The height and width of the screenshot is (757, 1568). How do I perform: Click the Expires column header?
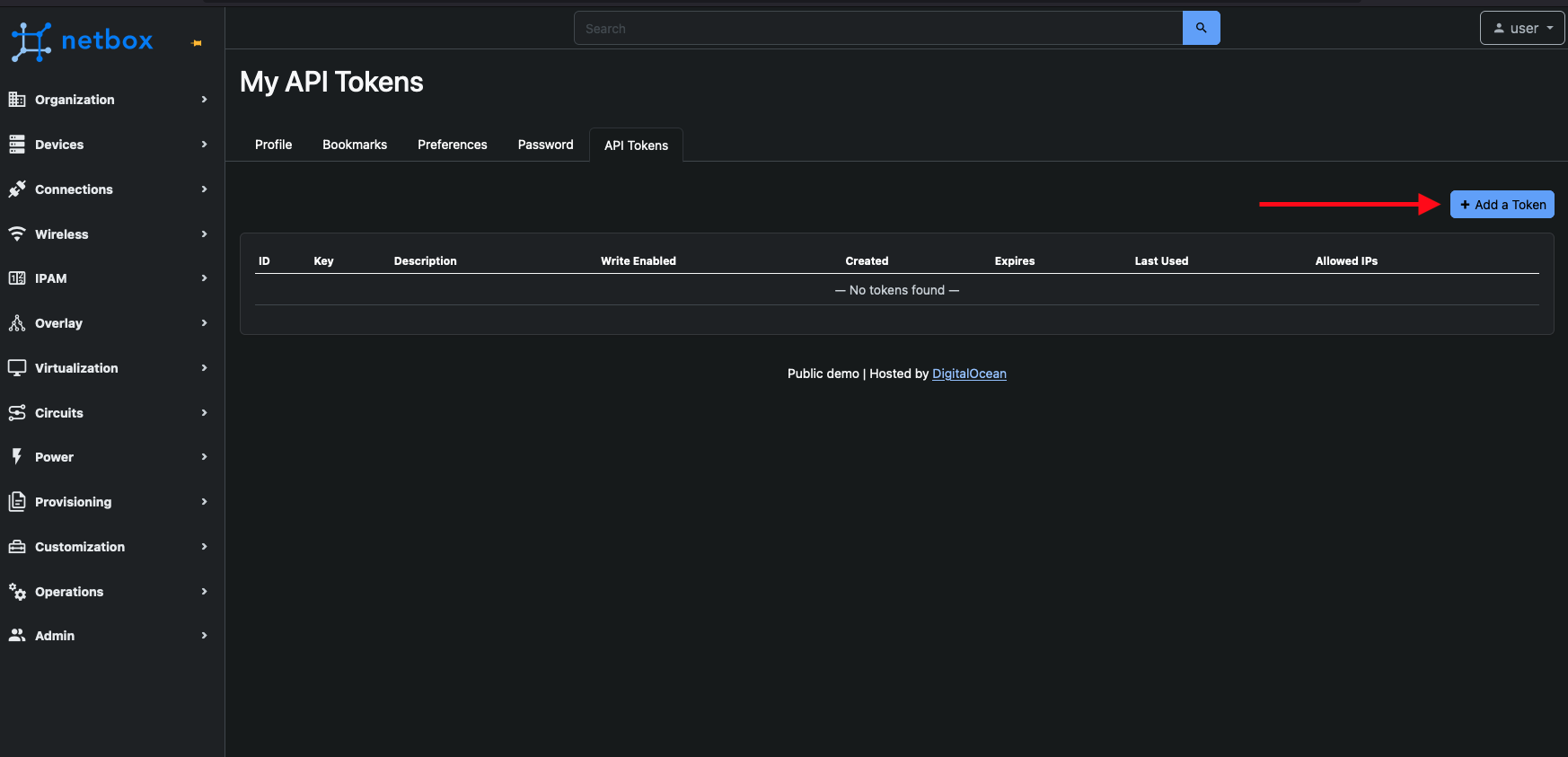(x=1015, y=261)
